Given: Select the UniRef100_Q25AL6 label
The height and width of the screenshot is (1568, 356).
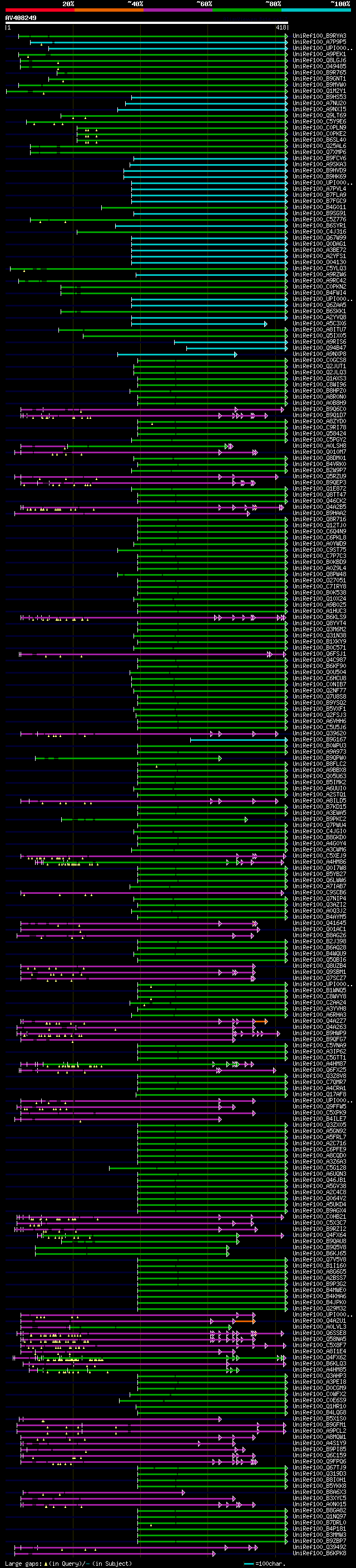Looking at the screenshot, I should [319, 146].
